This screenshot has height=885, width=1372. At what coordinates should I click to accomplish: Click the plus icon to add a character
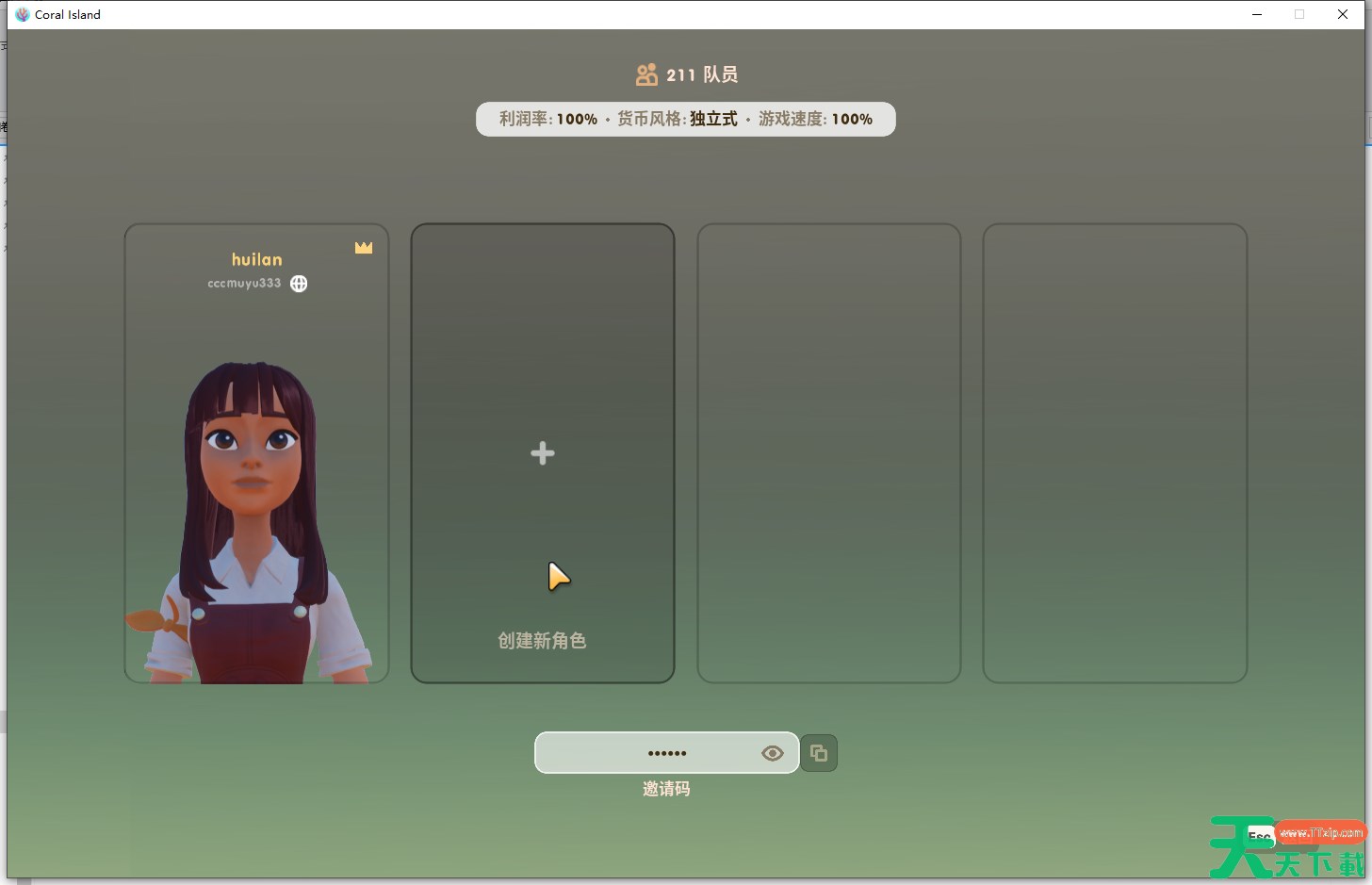point(543,453)
